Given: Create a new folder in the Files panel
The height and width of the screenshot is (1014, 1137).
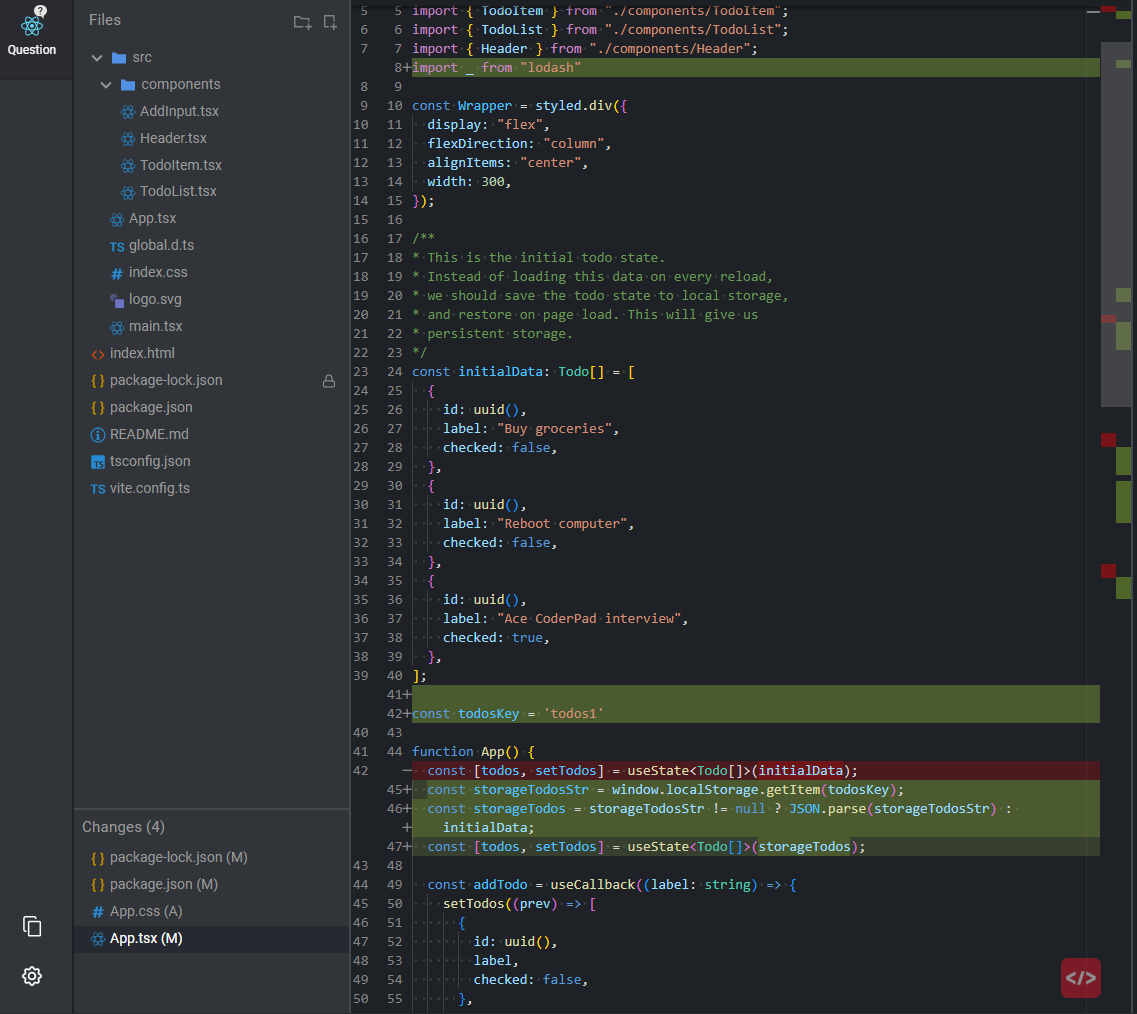Looking at the screenshot, I should (x=302, y=20).
